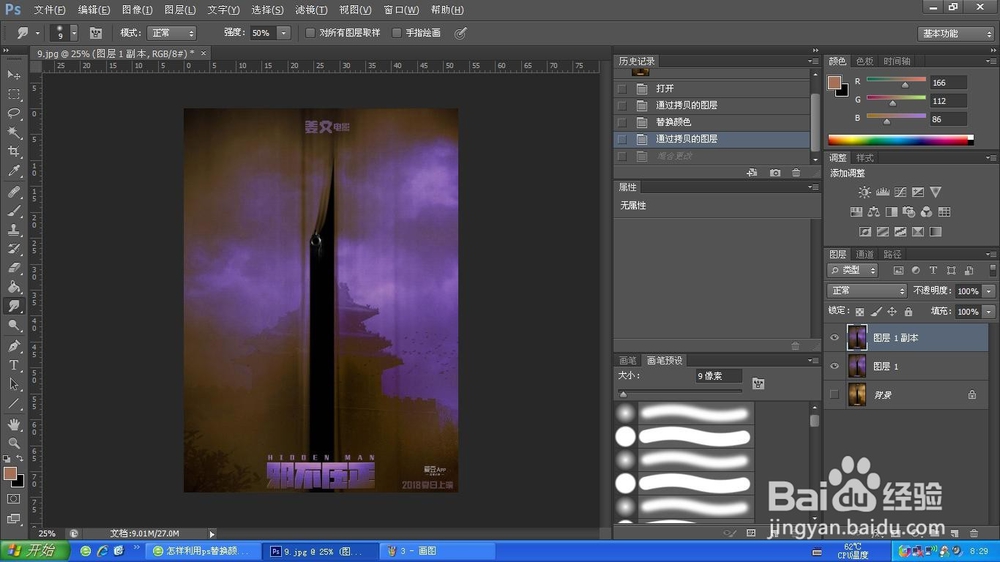Enable 对所有图层取样 checkbox
Screen dimensions: 1000x562
(x=310, y=33)
